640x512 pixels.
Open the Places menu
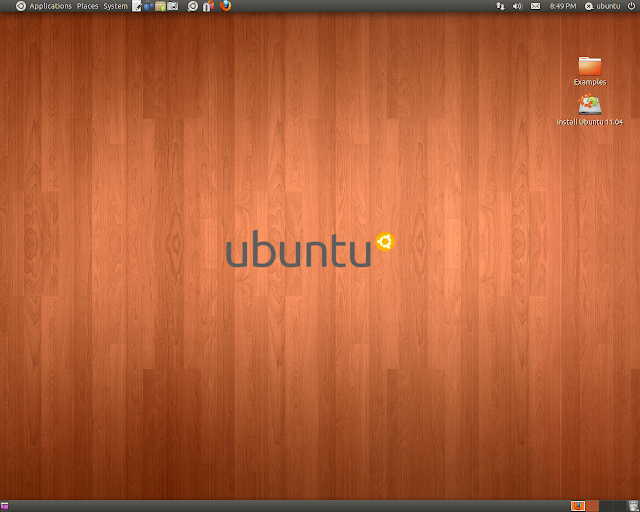87,6
